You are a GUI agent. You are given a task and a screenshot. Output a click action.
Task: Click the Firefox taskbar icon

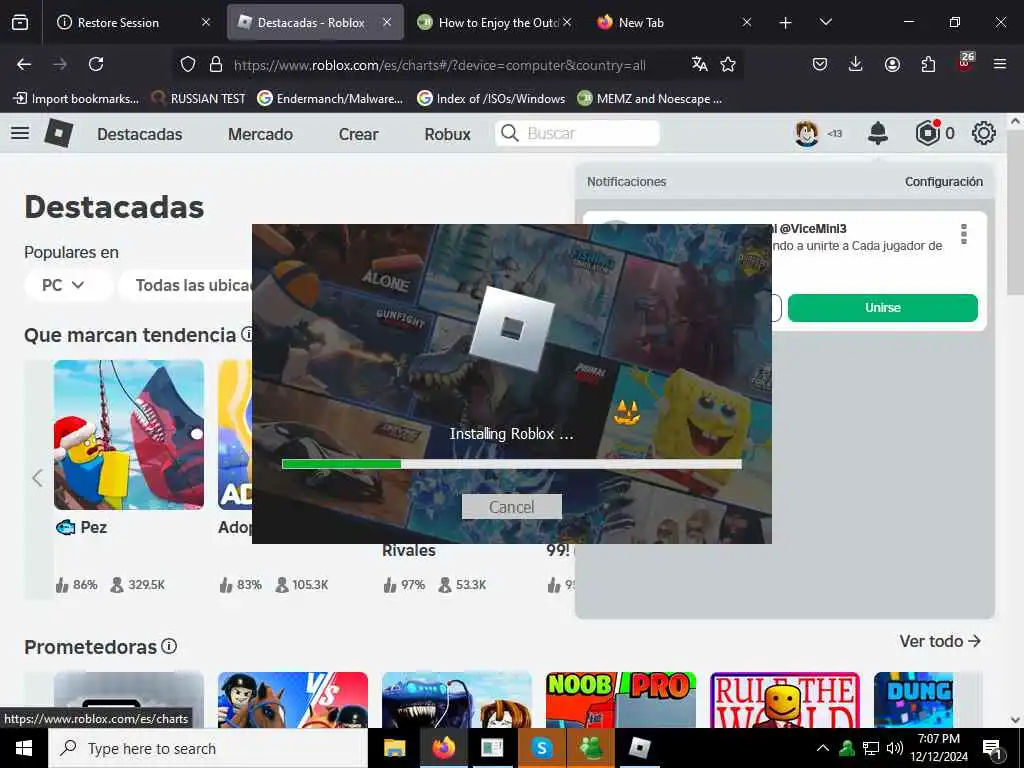point(444,748)
